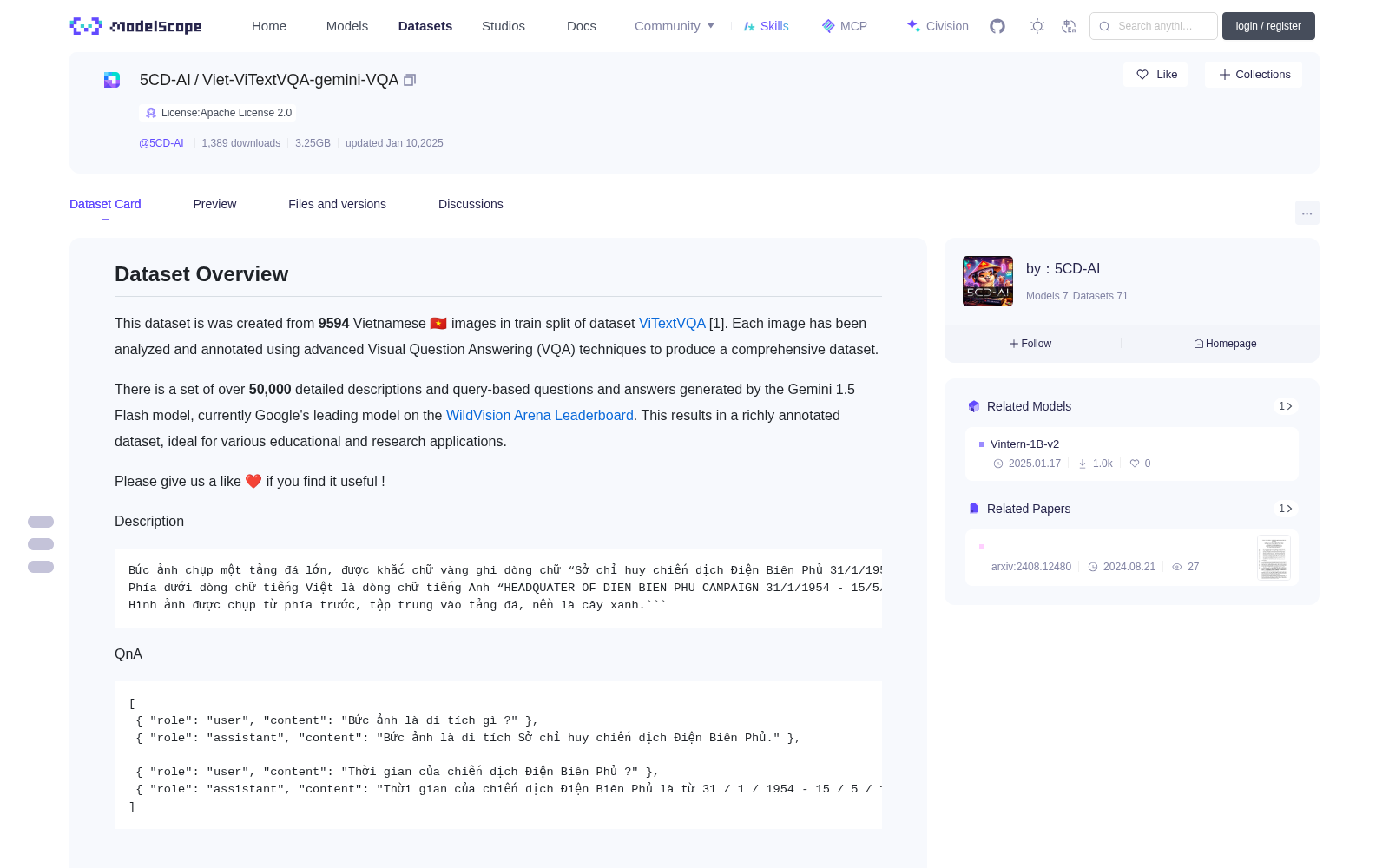1389x868 pixels.
Task: Open the MCP link
Action: click(x=845, y=26)
